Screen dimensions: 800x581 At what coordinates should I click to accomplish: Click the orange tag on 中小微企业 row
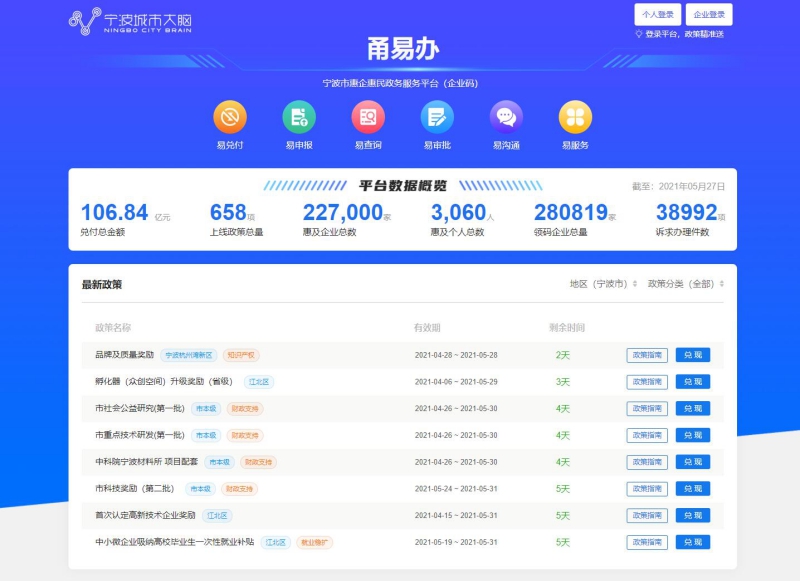pyautogui.click(x=314, y=542)
